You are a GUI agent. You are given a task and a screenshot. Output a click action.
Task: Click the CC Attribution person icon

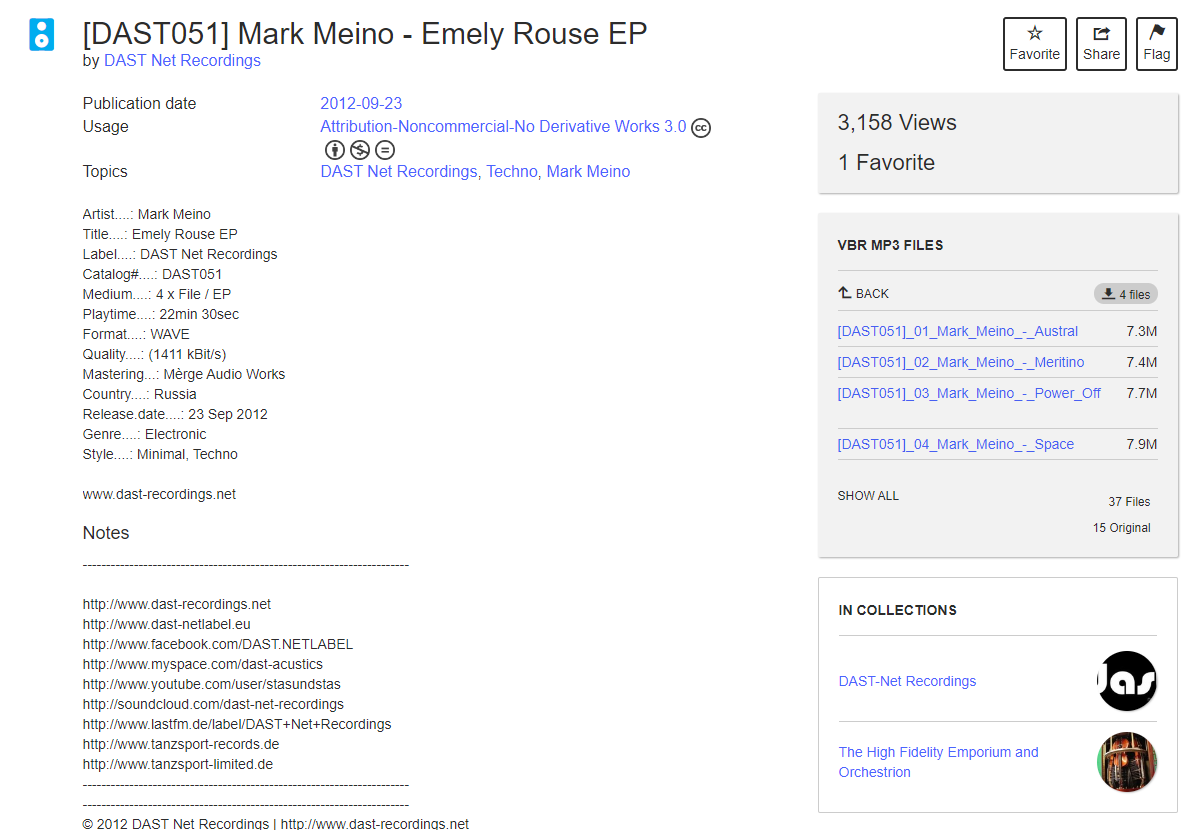pyautogui.click(x=334, y=150)
